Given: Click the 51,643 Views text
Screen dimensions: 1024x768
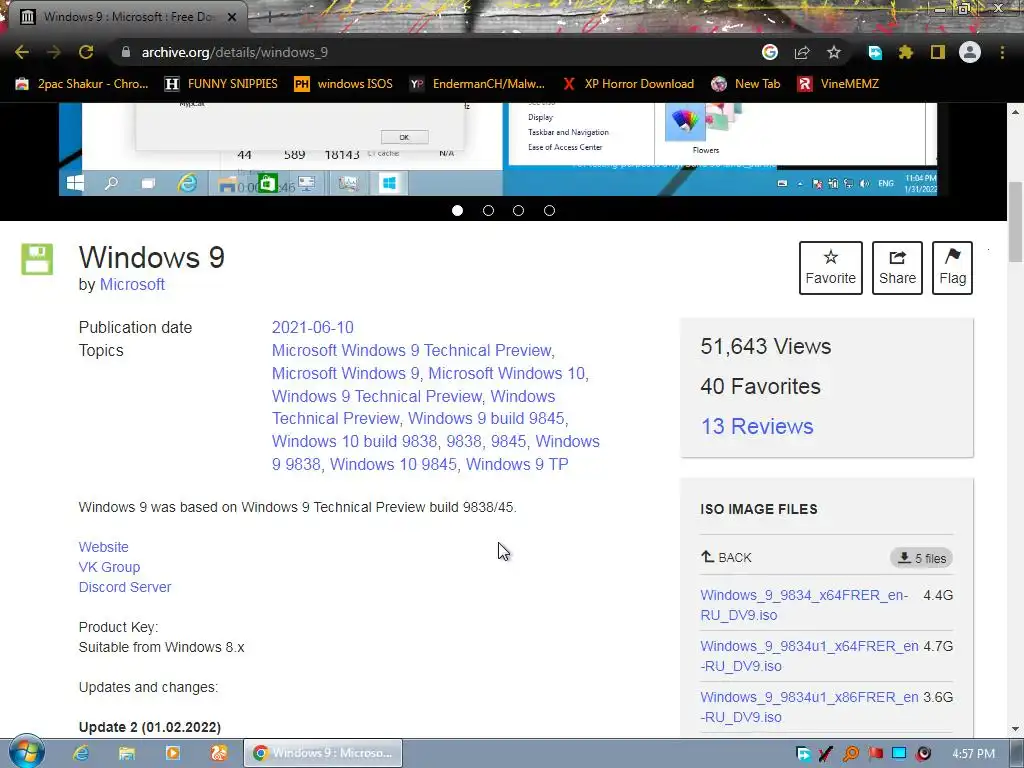Looking at the screenshot, I should [x=765, y=346].
